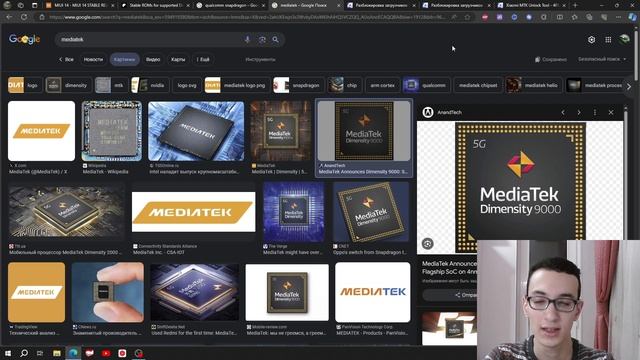The image size is (640, 360).
Task: Search inside image with lens button
Action: (x=427, y=244)
